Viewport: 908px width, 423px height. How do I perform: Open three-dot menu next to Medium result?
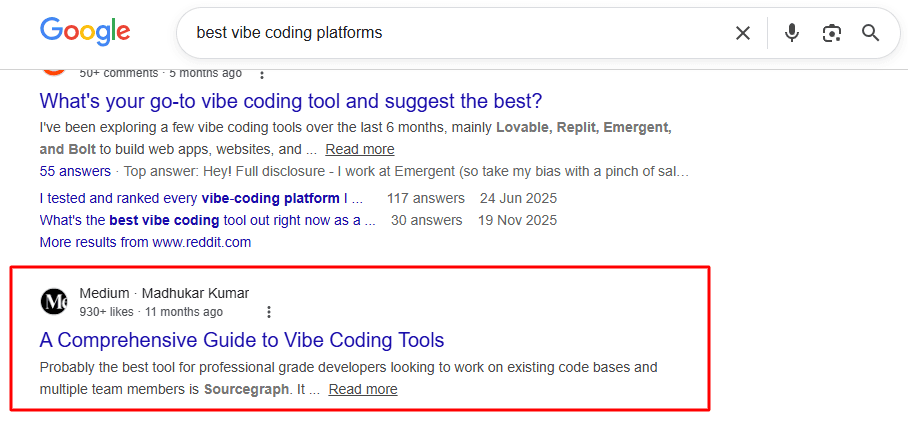[x=269, y=312]
